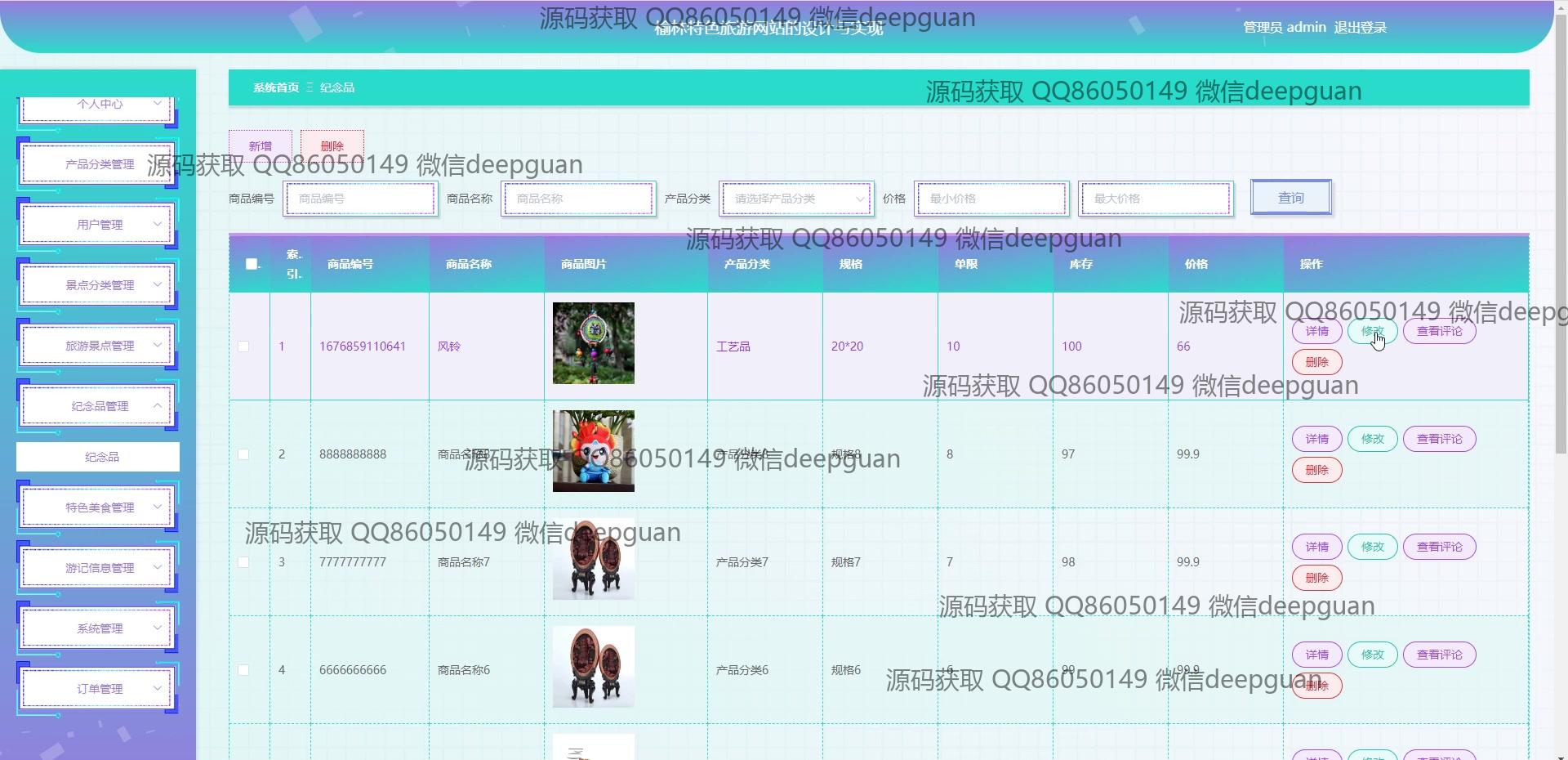
Task: Check the row checkbox for 7777777777
Action: coord(243,562)
